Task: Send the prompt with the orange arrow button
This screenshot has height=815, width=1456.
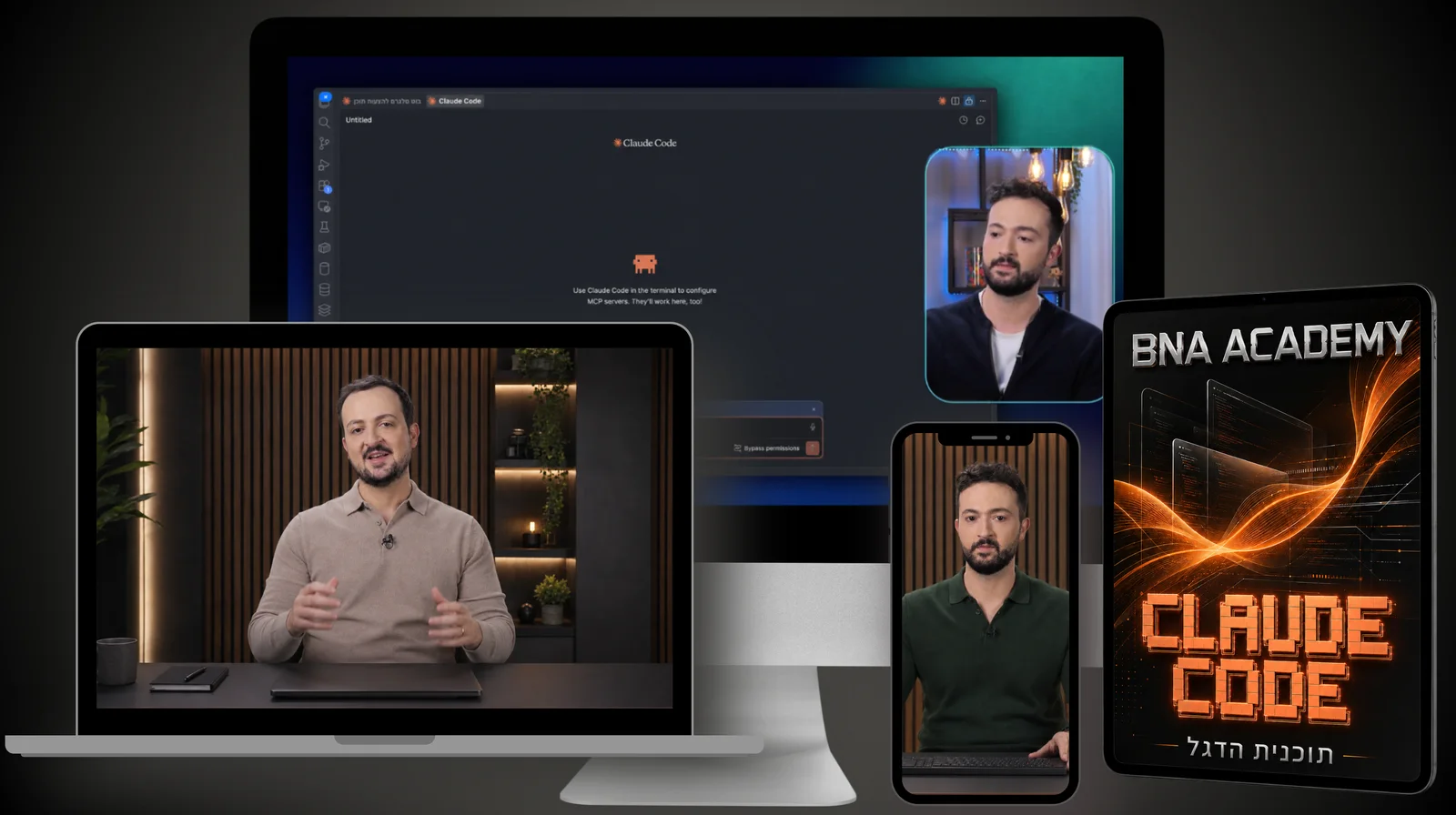Action: (x=813, y=448)
